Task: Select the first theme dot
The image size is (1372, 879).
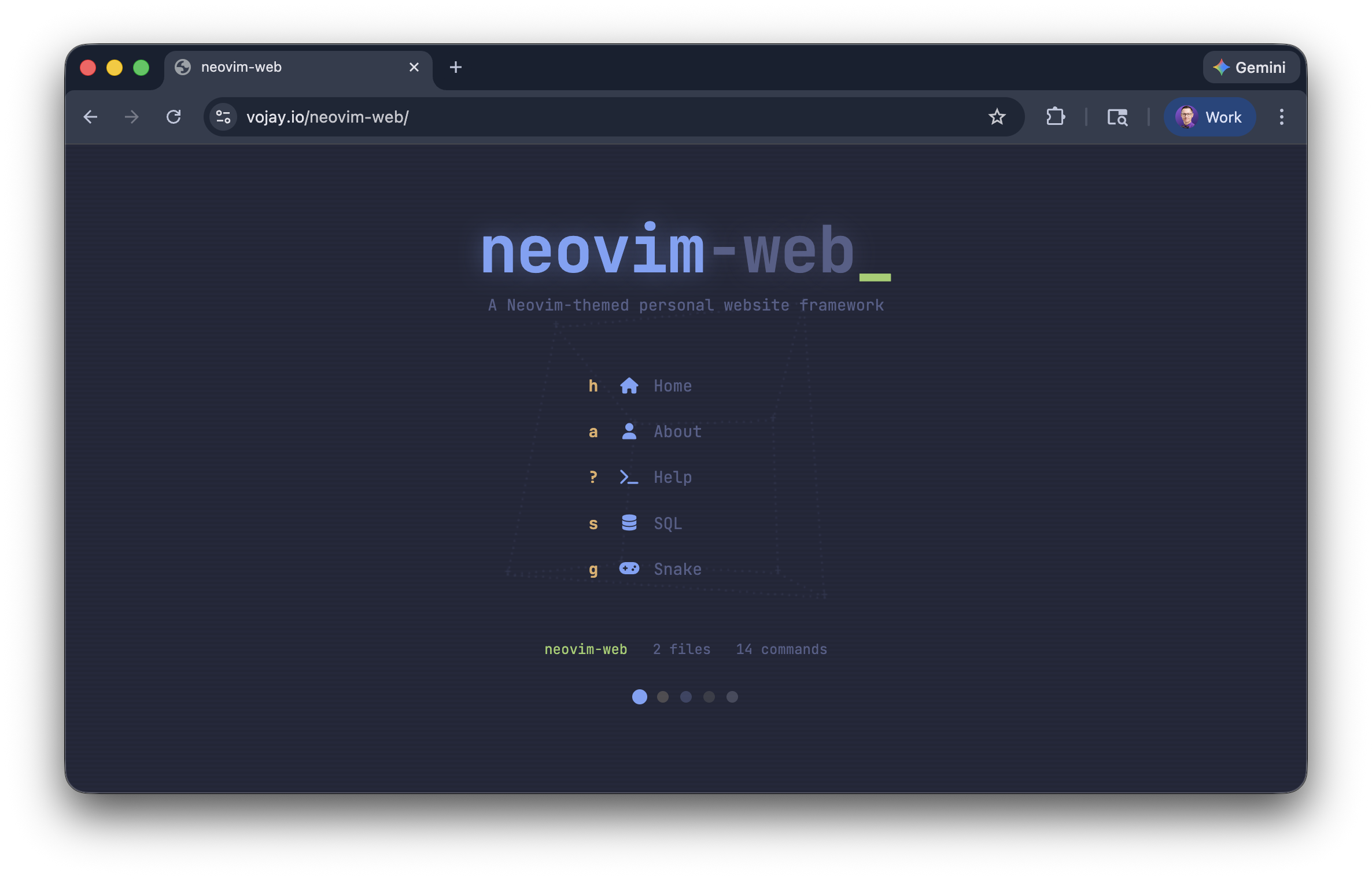Action: tap(639, 697)
